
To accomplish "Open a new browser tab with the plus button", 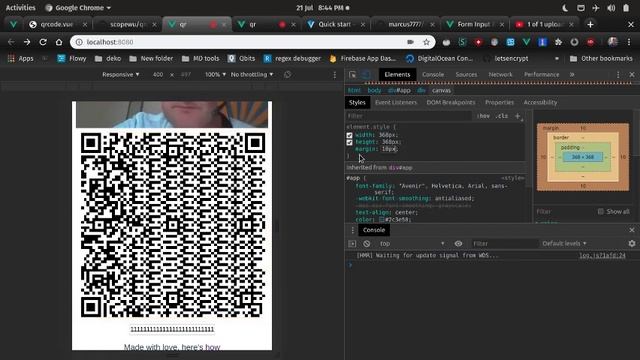I will (590, 24).
